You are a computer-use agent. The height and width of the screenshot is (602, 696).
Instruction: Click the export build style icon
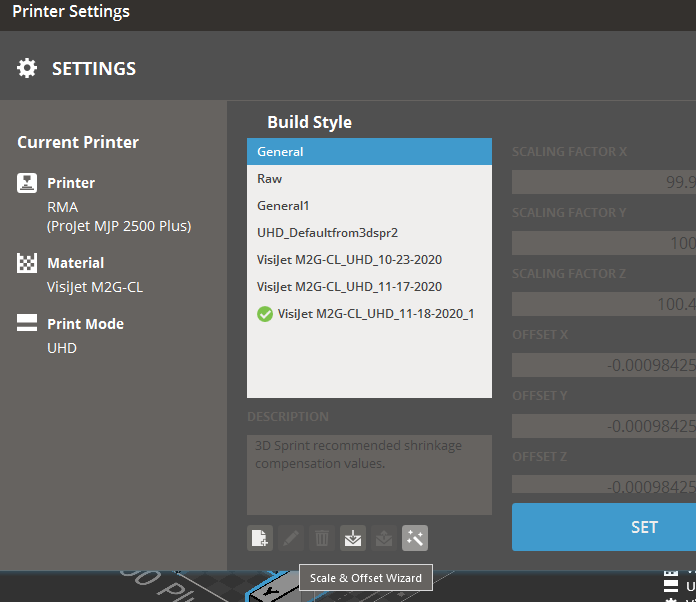pyautogui.click(x=384, y=538)
